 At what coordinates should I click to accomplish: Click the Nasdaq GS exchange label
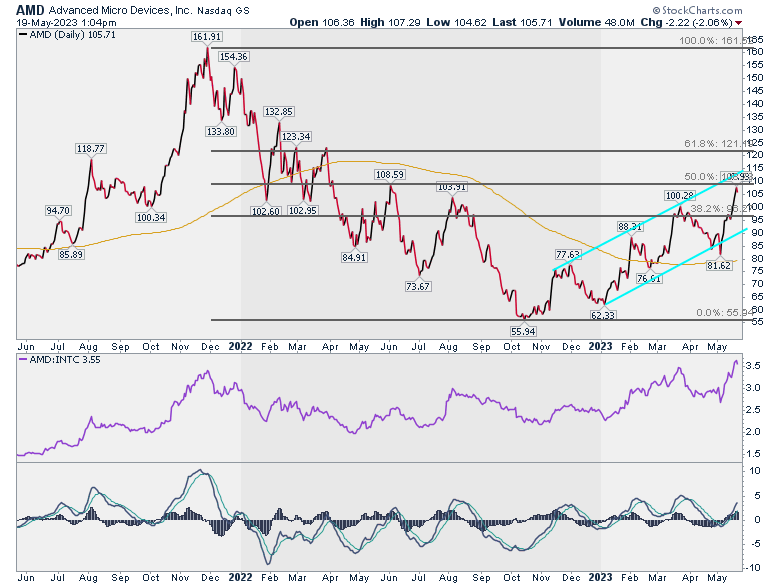(x=223, y=10)
